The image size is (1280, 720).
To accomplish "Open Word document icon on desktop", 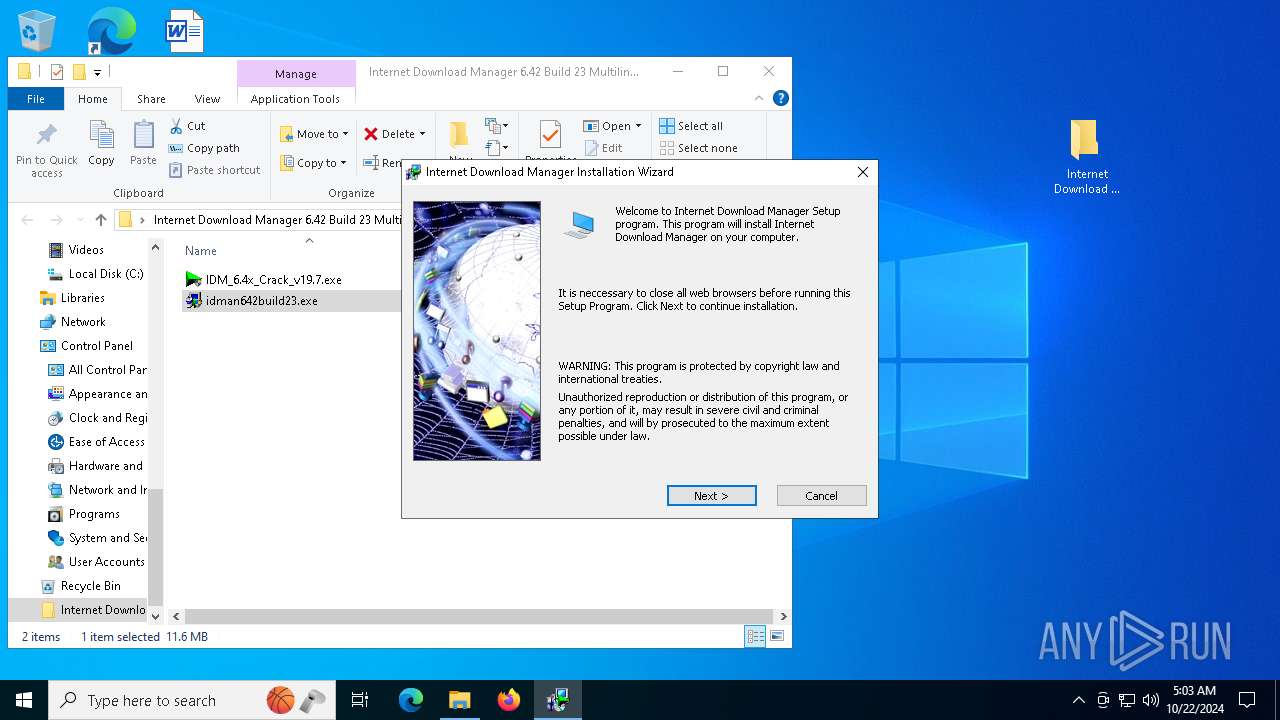I will (x=184, y=31).
